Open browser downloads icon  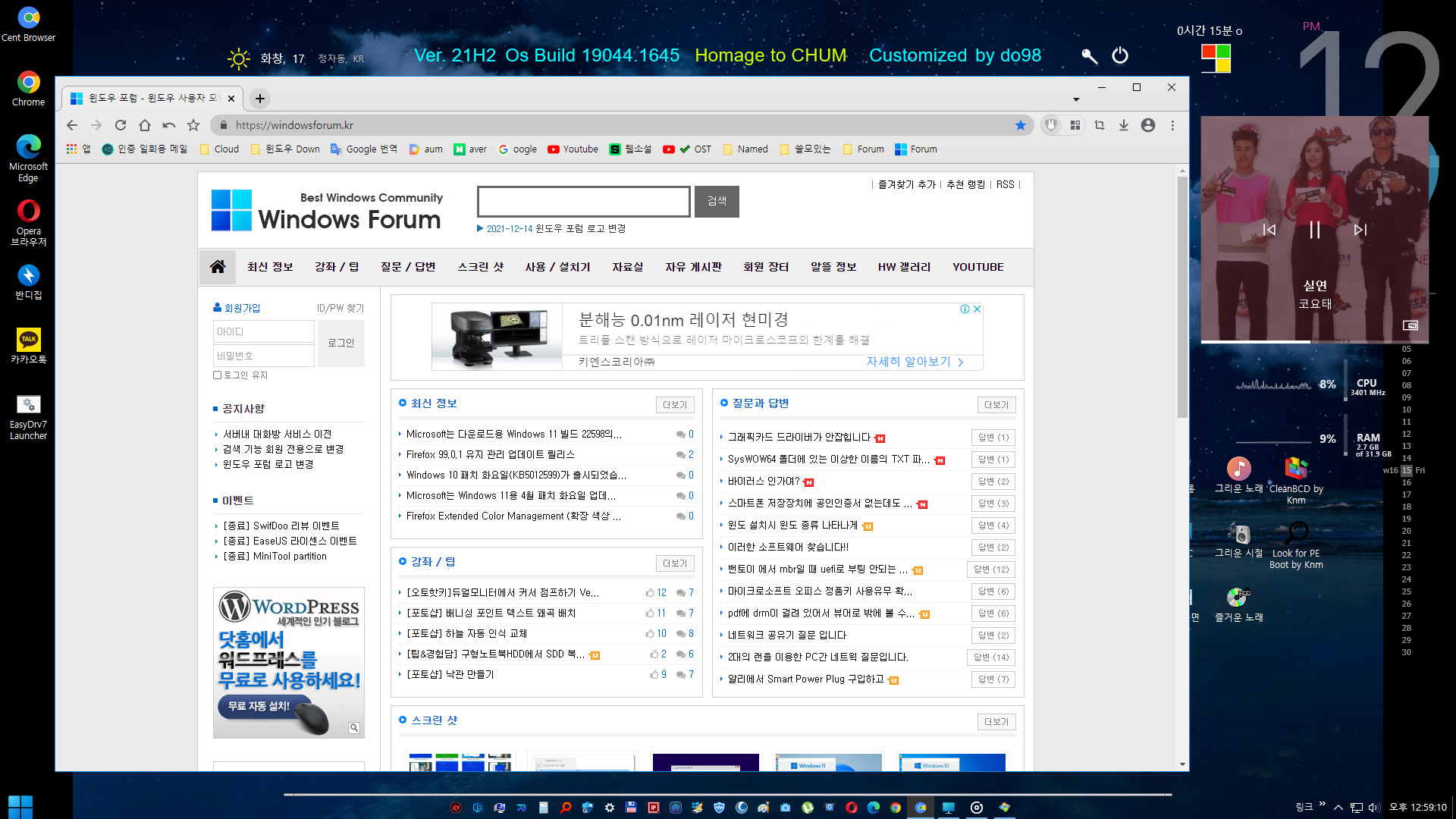(x=1124, y=125)
